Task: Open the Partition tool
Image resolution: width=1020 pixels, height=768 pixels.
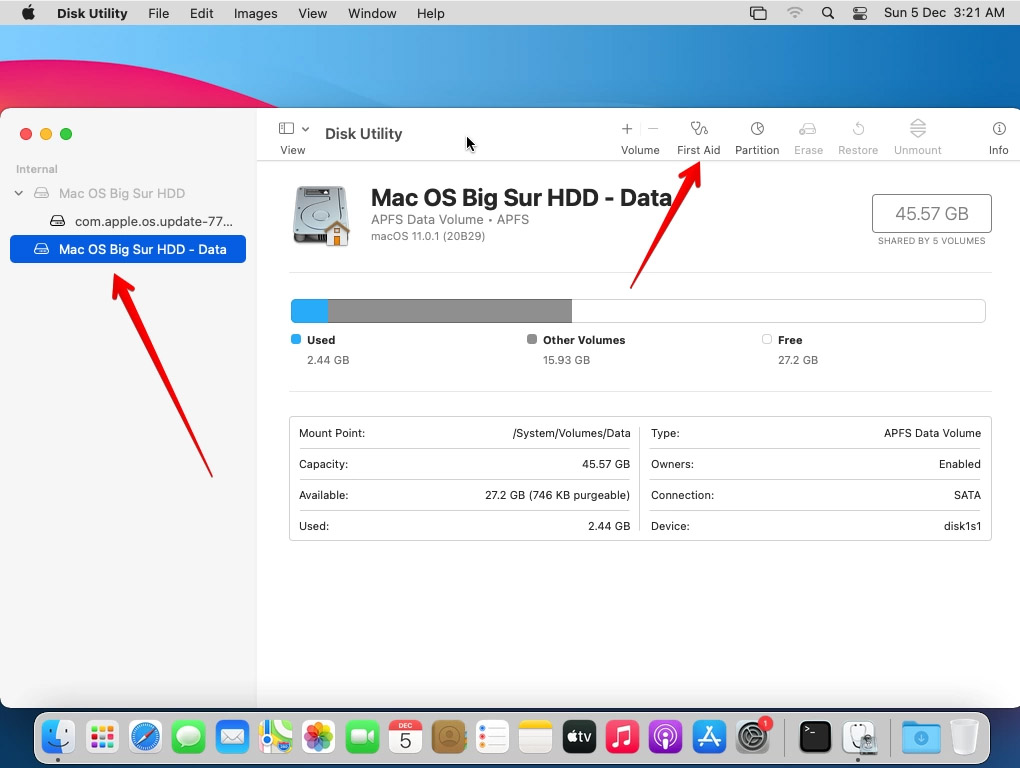Action: pyautogui.click(x=757, y=138)
